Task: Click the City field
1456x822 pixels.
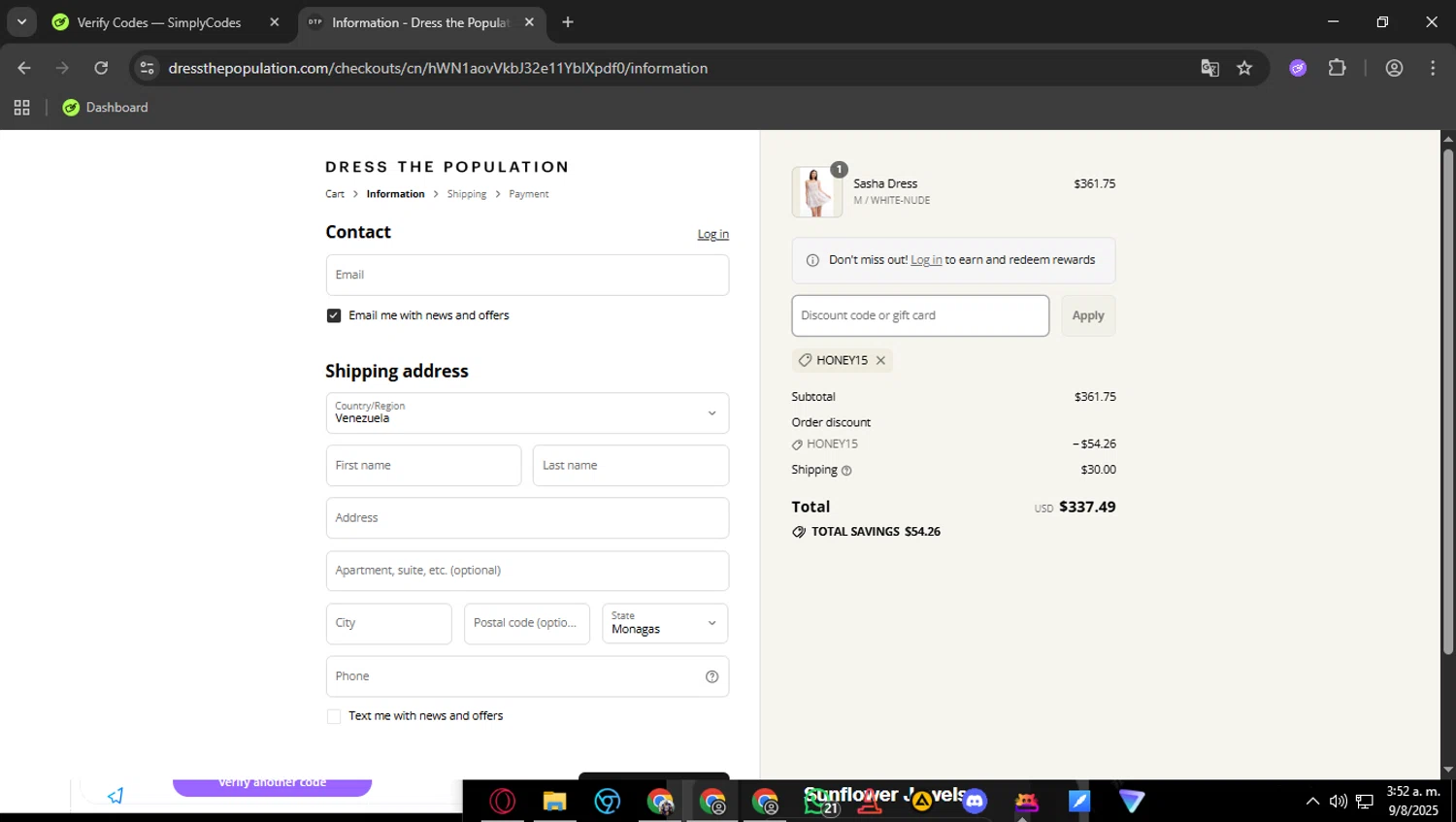Action: (389, 623)
